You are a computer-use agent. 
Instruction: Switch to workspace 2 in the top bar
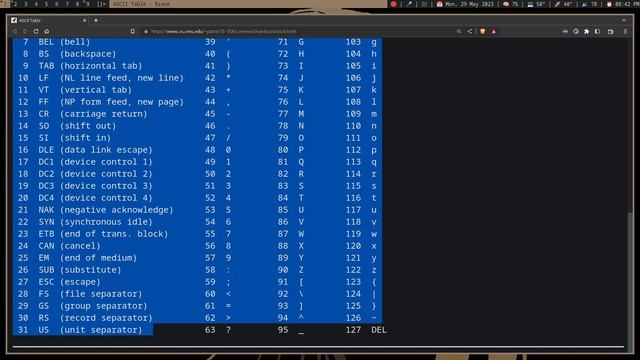tap(16, 4)
